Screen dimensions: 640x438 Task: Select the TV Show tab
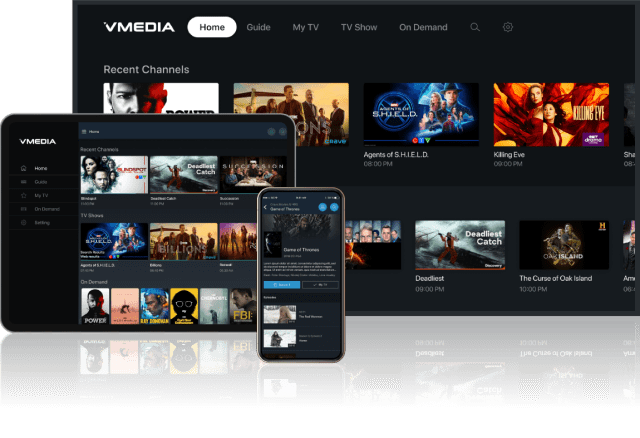tap(359, 27)
